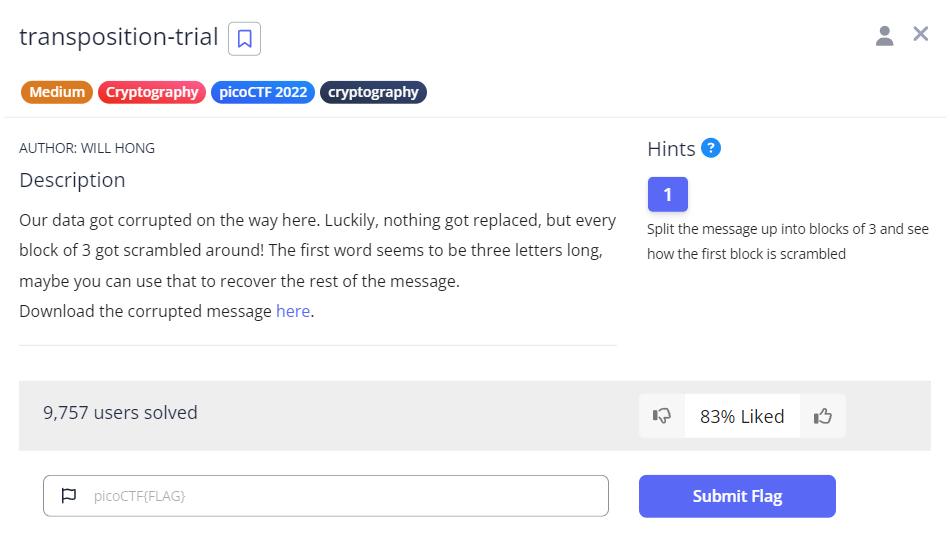Close the challenge dialog
The height and width of the screenshot is (548, 950).
click(921, 34)
